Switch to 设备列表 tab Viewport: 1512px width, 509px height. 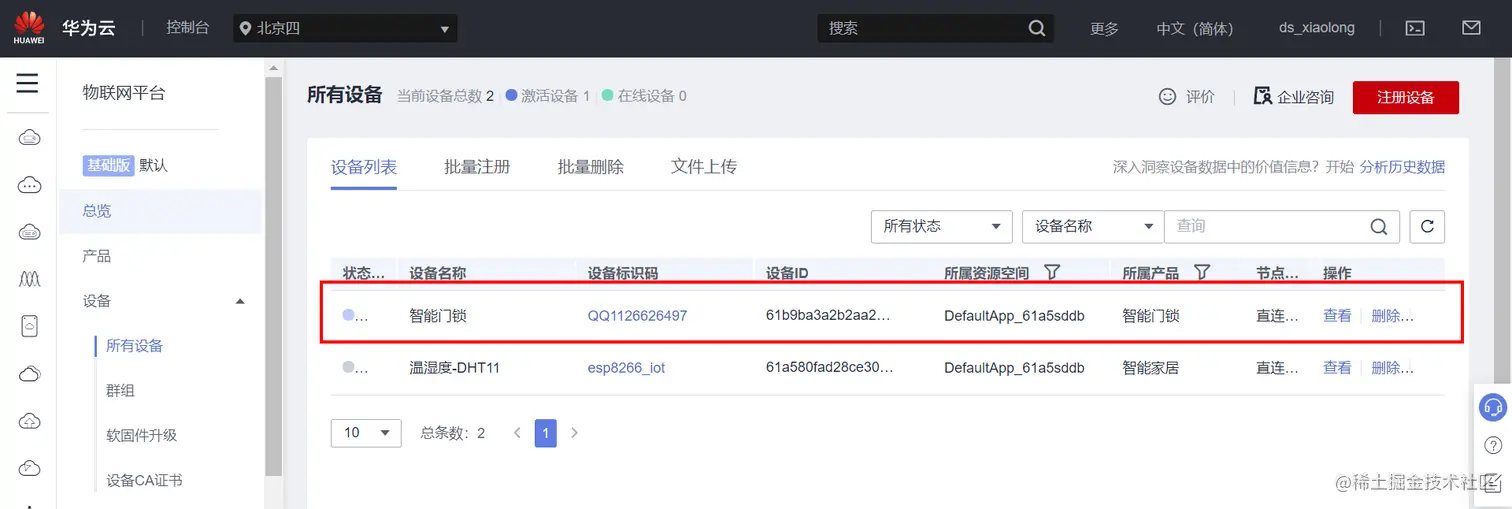[x=364, y=167]
